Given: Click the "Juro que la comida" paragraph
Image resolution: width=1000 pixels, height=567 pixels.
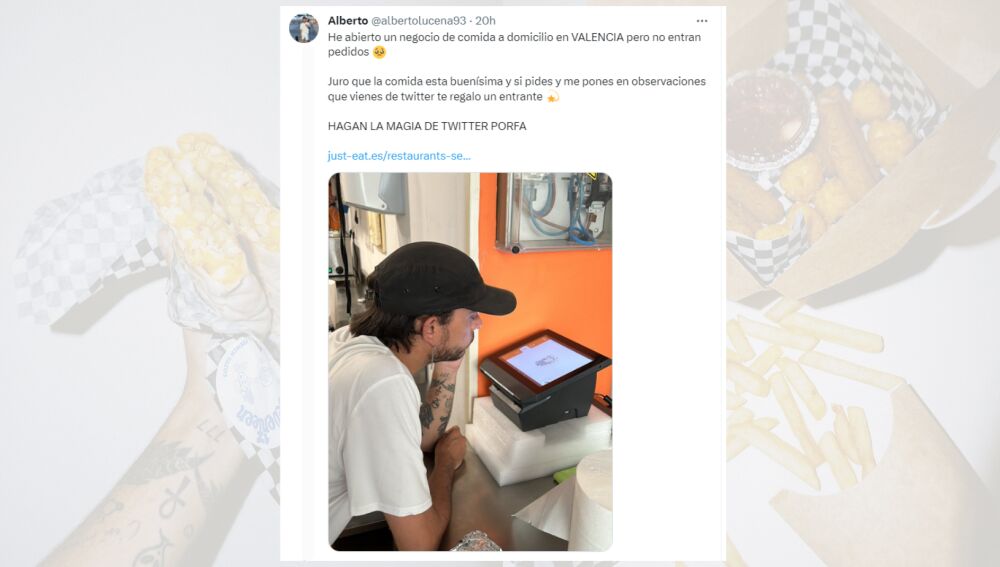Looking at the screenshot, I should pyautogui.click(x=517, y=89).
